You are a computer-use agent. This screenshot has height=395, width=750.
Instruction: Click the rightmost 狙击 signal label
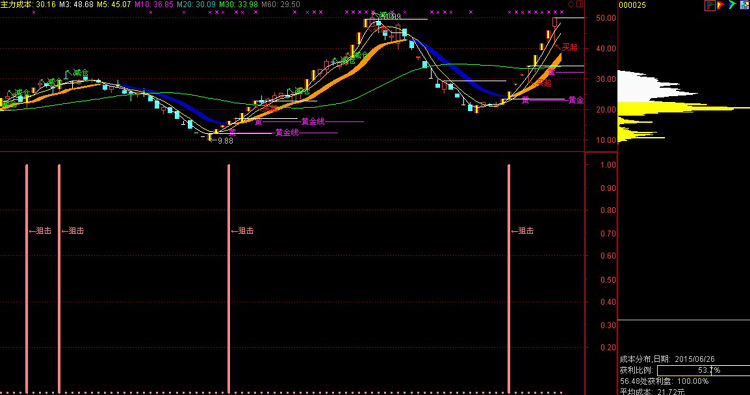point(522,230)
